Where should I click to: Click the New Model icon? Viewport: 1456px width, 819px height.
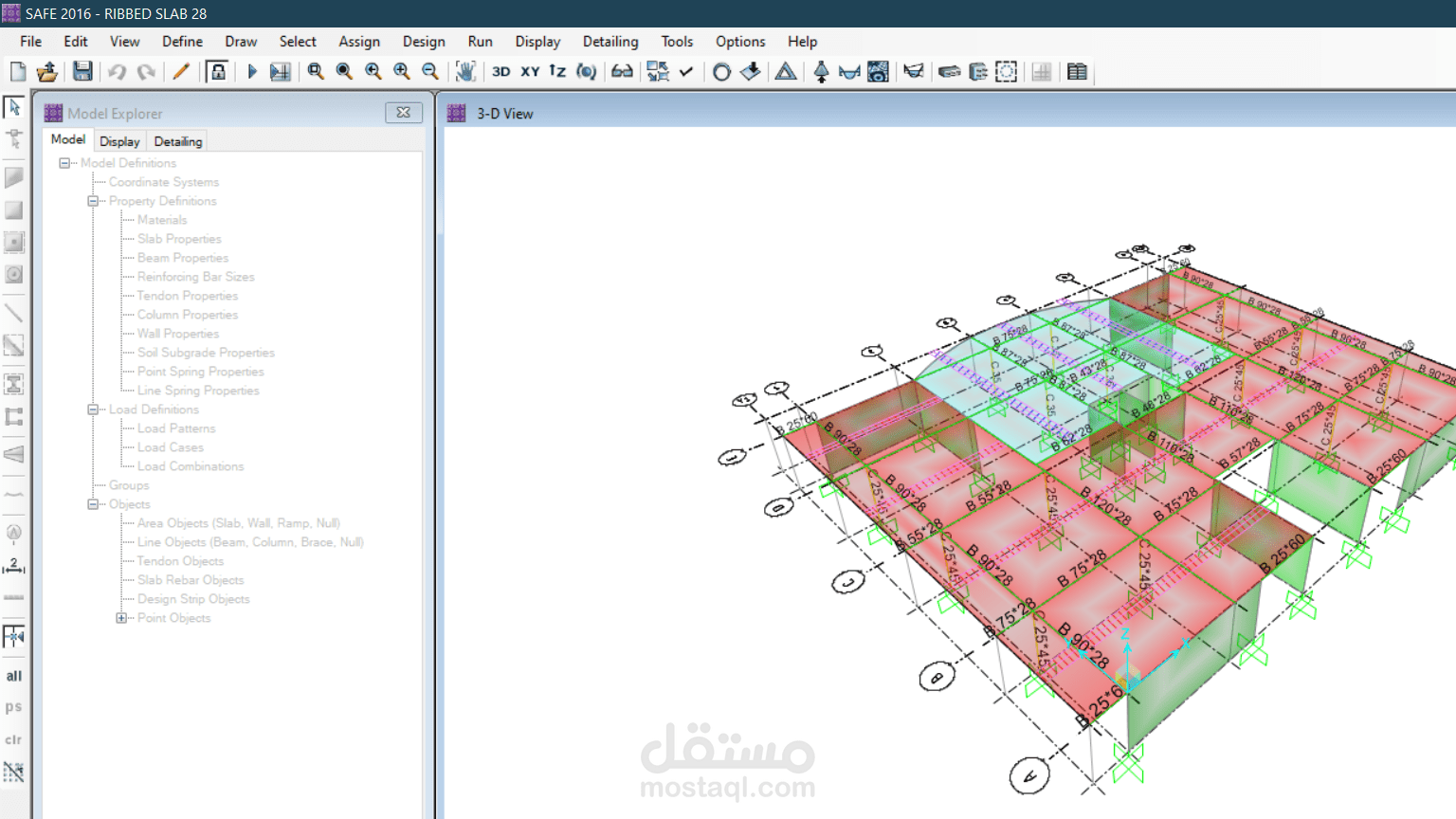[x=18, y=72]
